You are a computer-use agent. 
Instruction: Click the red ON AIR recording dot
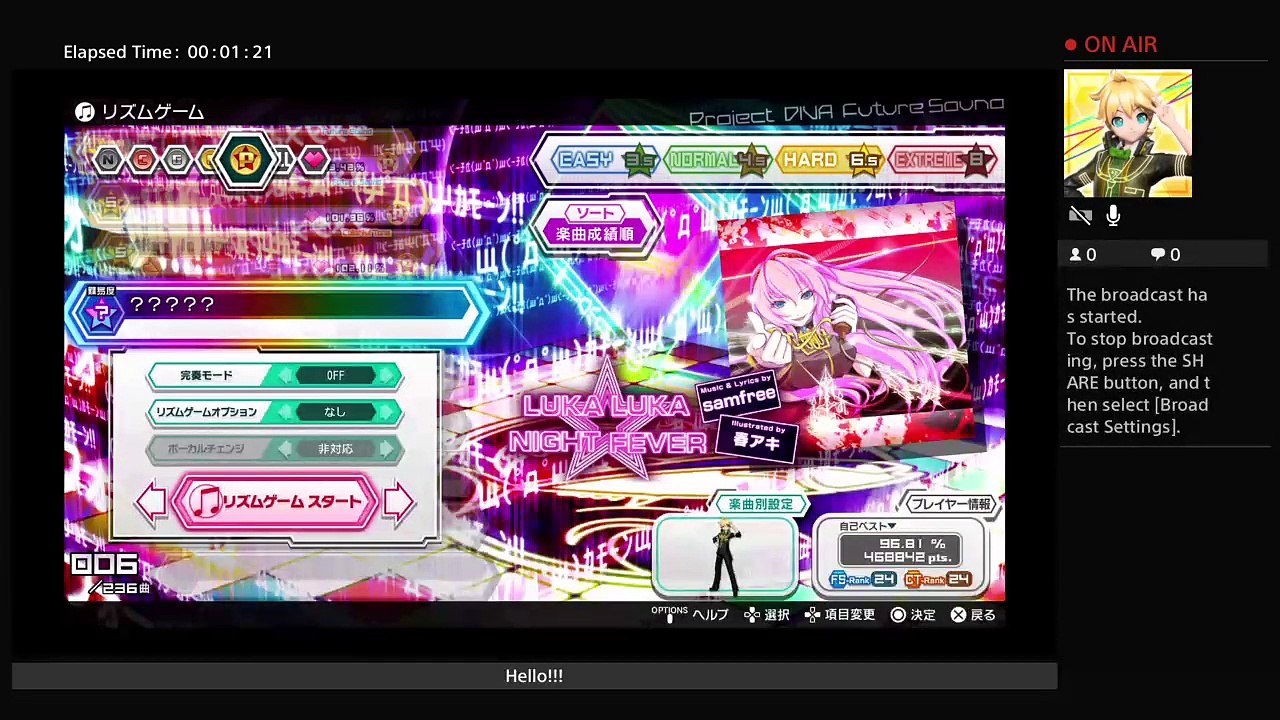click(1071, 45)
